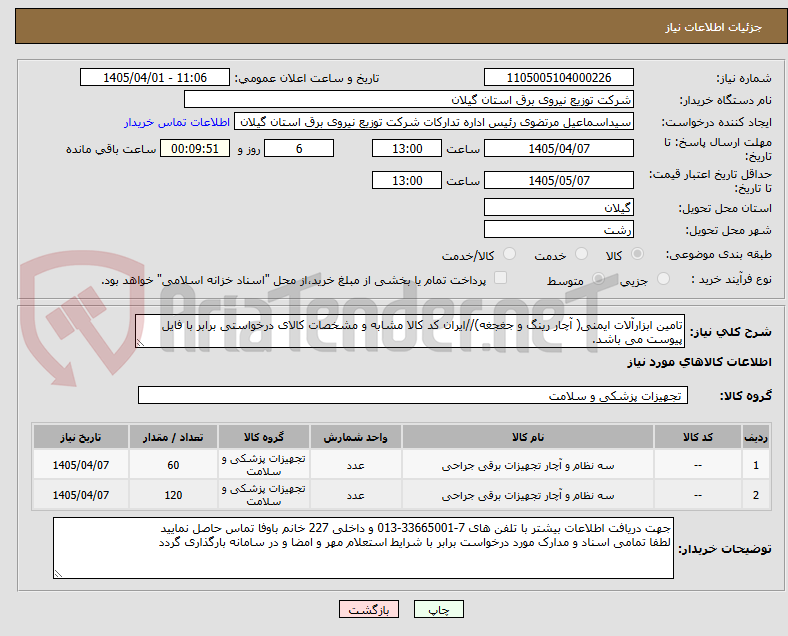Click the نام کالا column header

[x=528, y=437]
